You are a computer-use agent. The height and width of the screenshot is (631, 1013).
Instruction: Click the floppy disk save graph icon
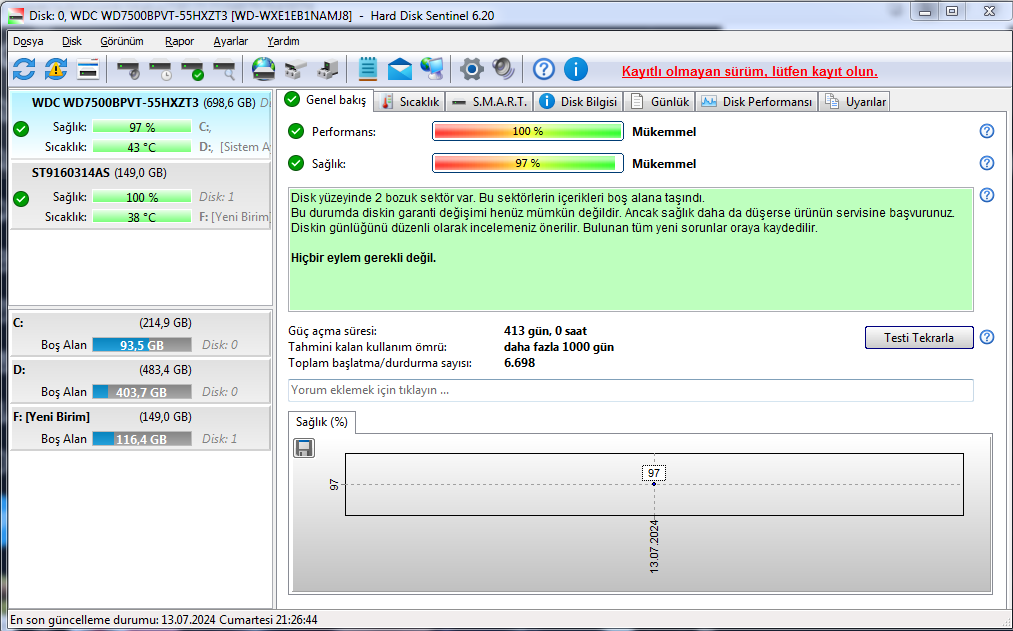point(304,448)
